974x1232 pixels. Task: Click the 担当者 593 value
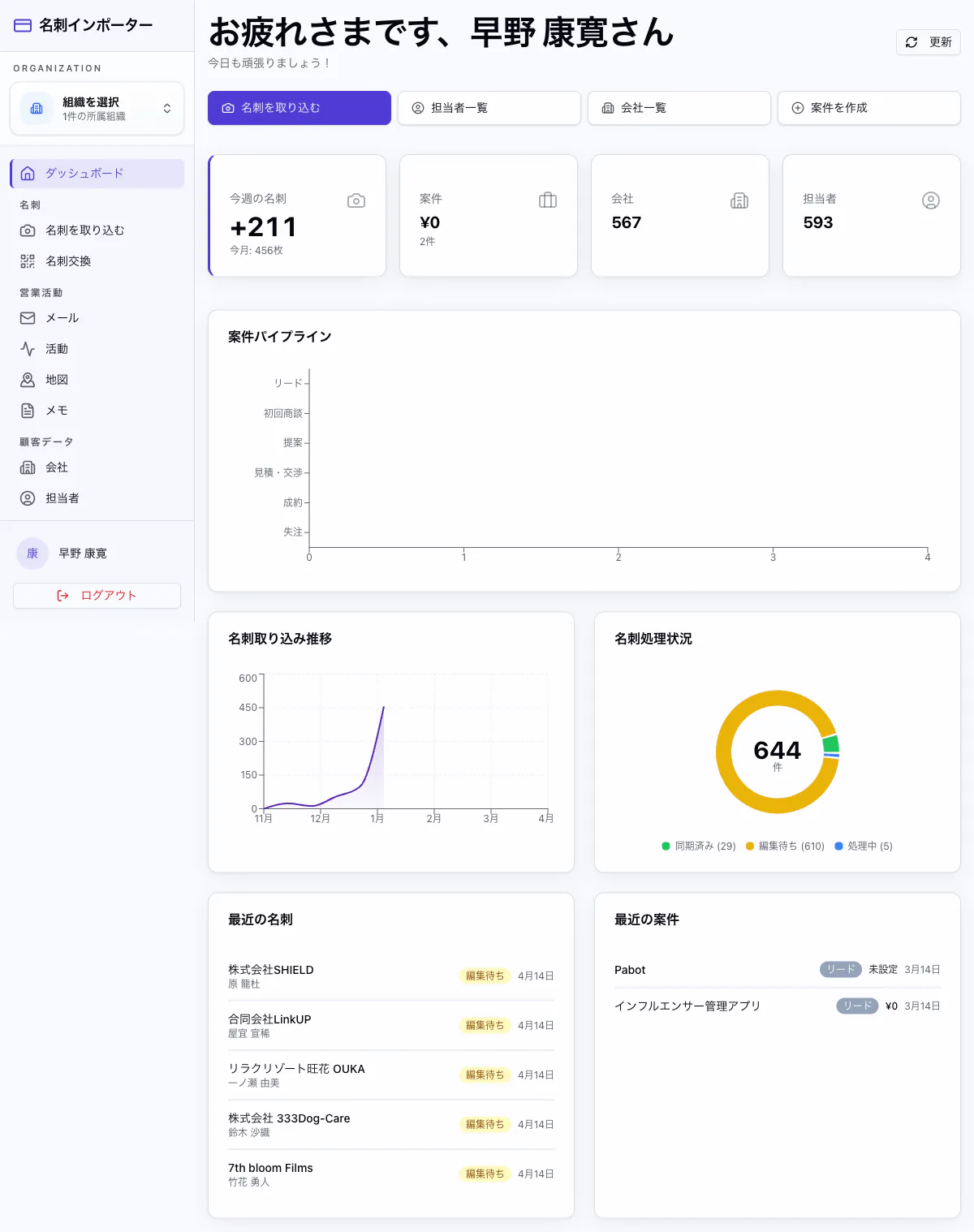click(818, 223)
